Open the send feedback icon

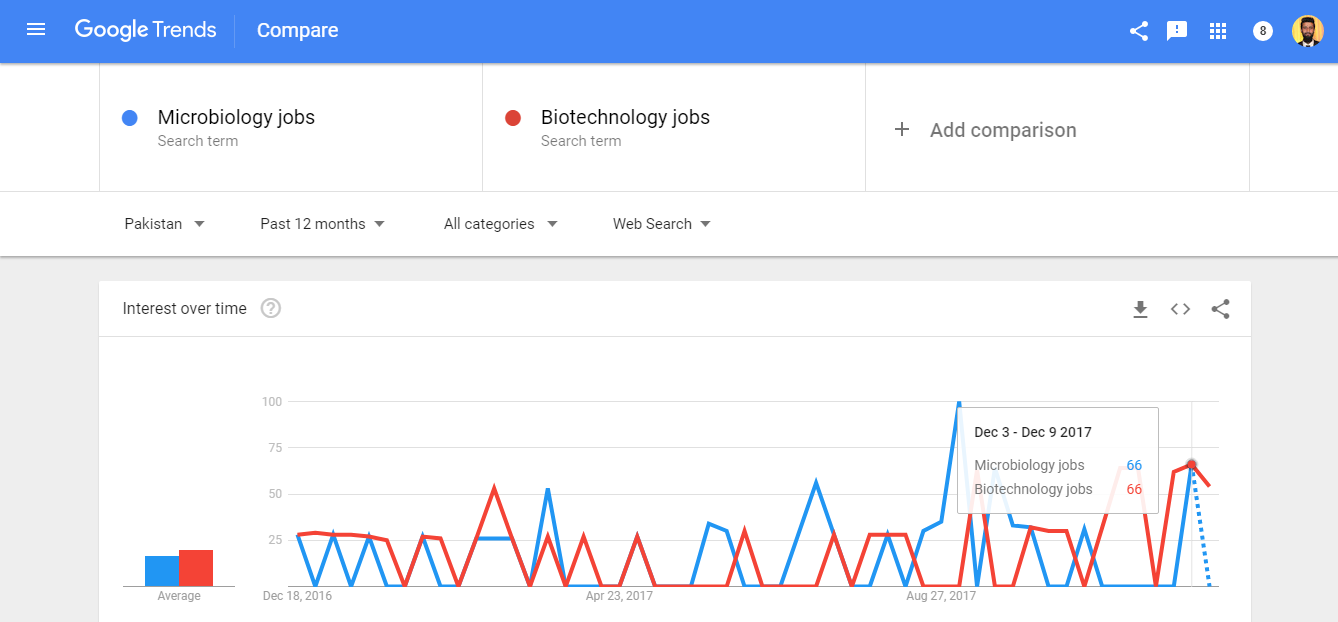coord(1177,31)
